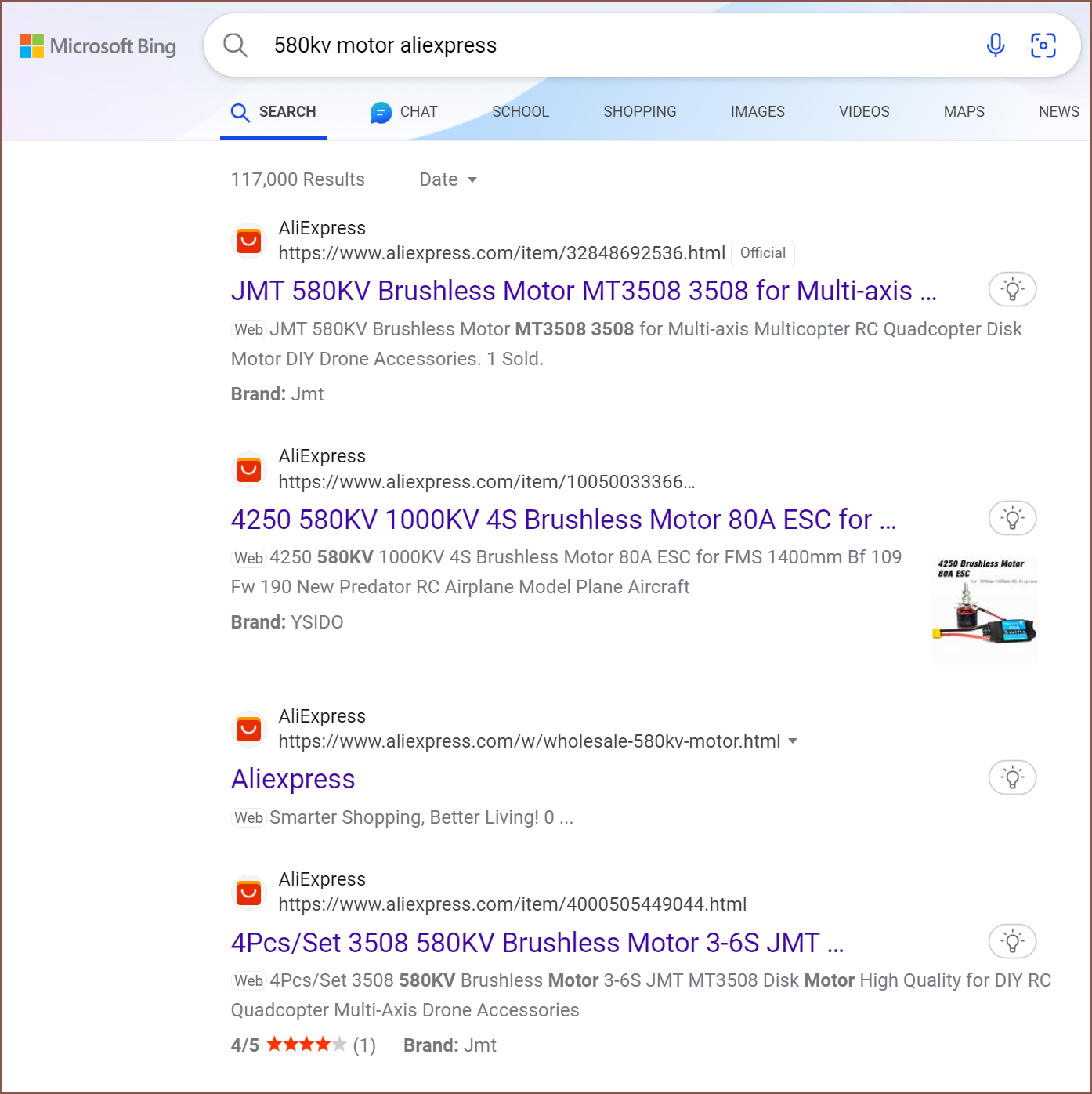Click 'Brand: Jmt' under JMT 580KV result
This screenshot has width=1092, height=1094.
pyautogui.click(x=277, y=394)
